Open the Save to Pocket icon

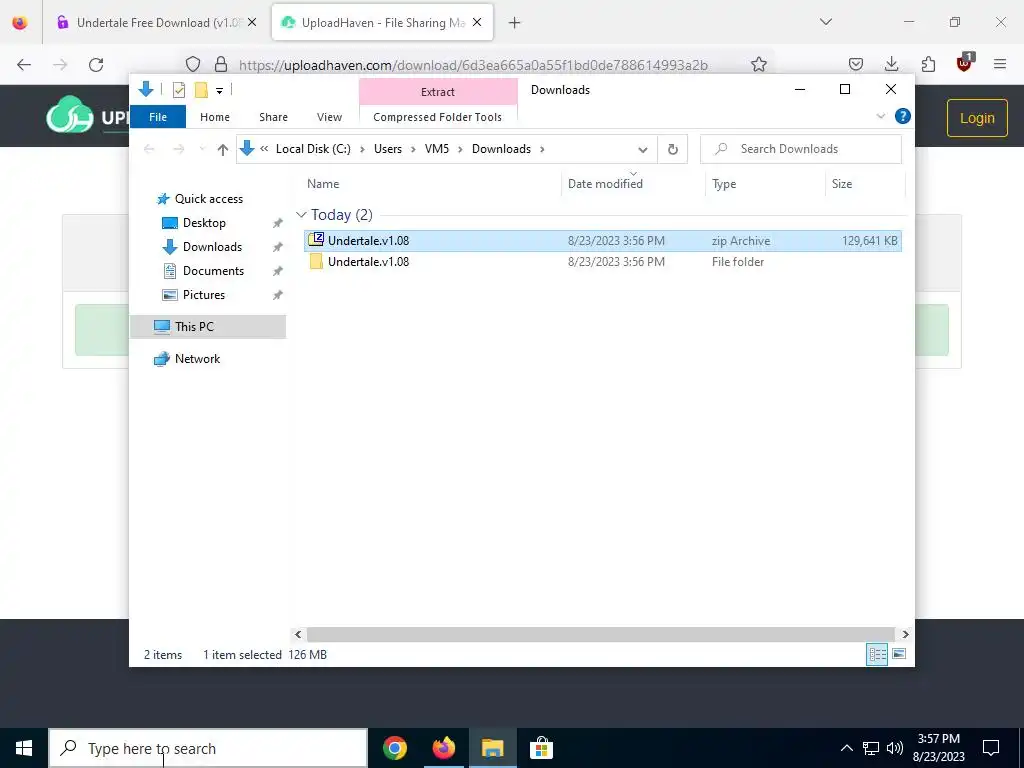pyautogui.click(x=856, y=64)
